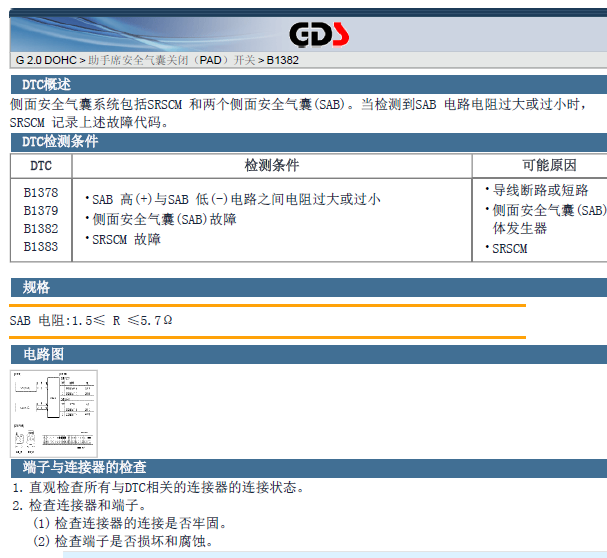Select the 规格 section header
The width and height of the screenshot is (607, 558).
tap(309, 287)
